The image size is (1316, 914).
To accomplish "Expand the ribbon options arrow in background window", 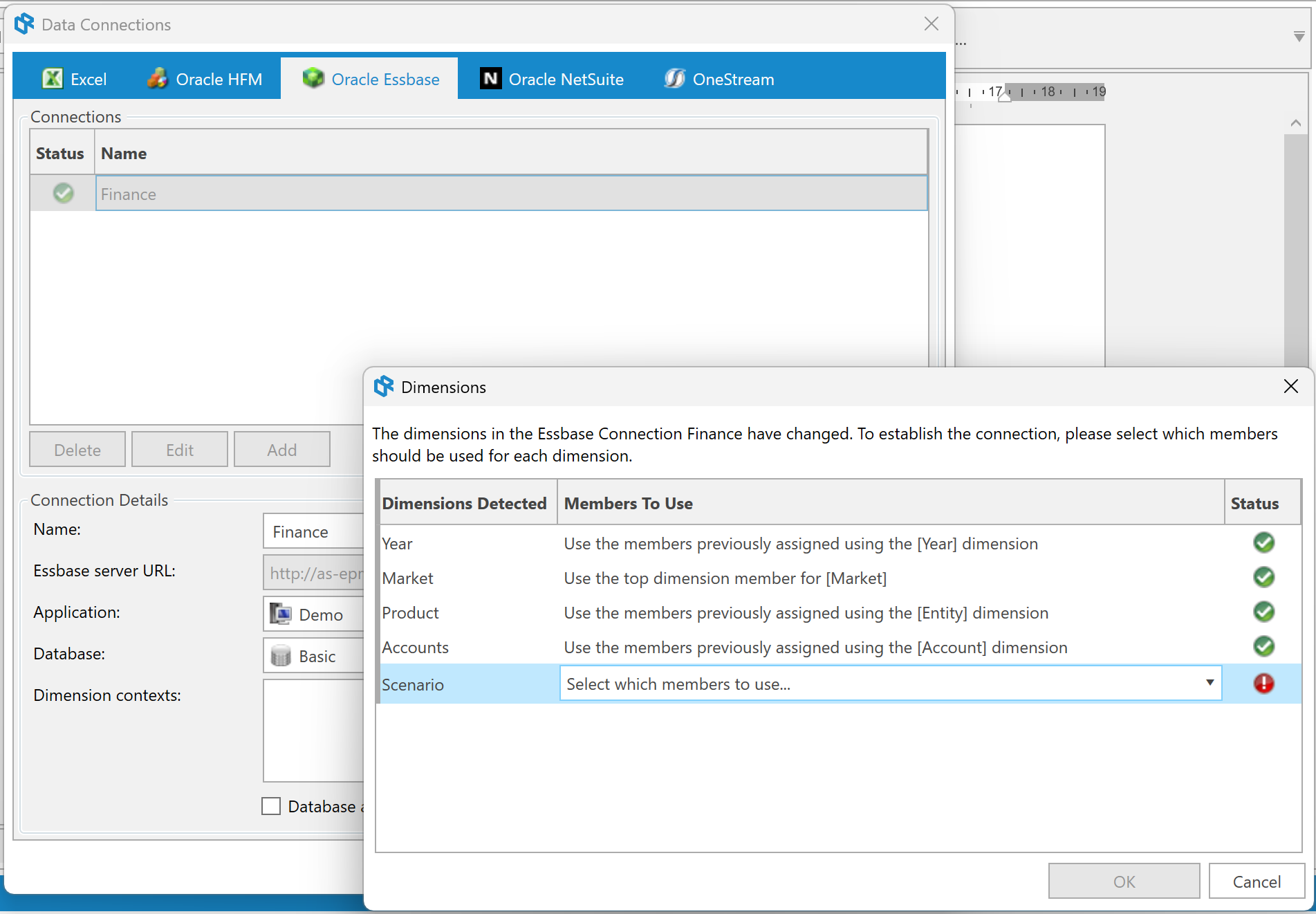I will (1299, 36).
